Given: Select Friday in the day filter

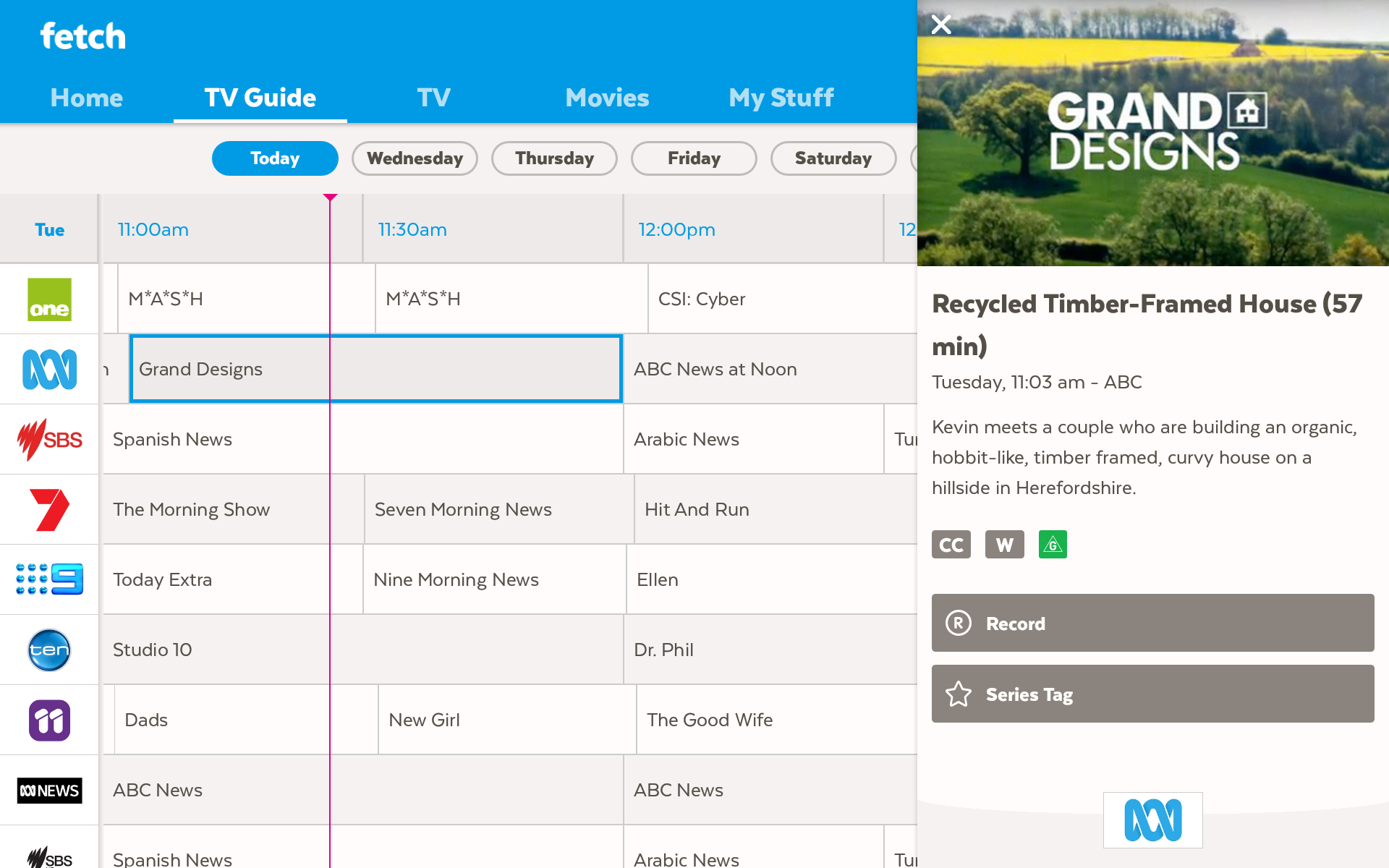Looking at the screenshot, I should click(x=694, y=158).
